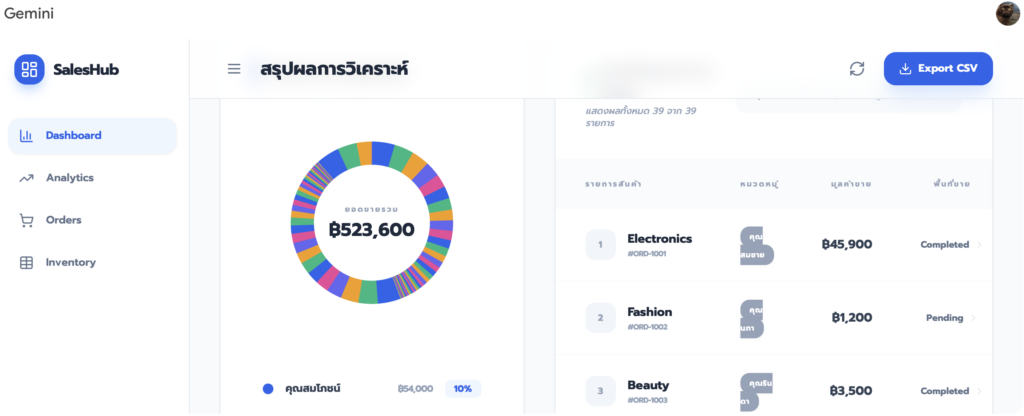Click the รายการสินค้า column header
The image size is (1024, 416).
[613, 184]
